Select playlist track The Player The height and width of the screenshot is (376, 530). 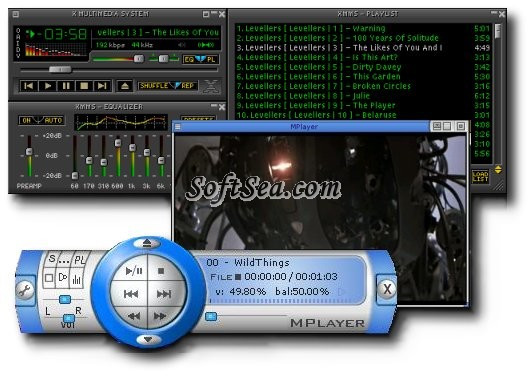pos(363,105)
